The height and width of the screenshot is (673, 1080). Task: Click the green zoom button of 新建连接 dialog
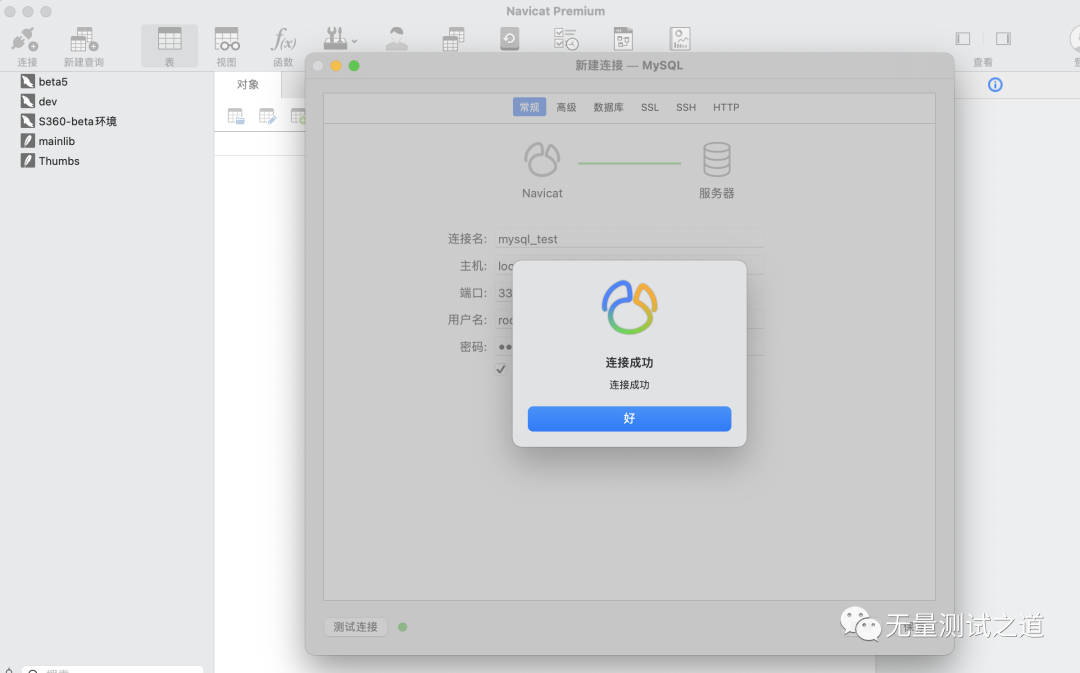tap(353, 65)
